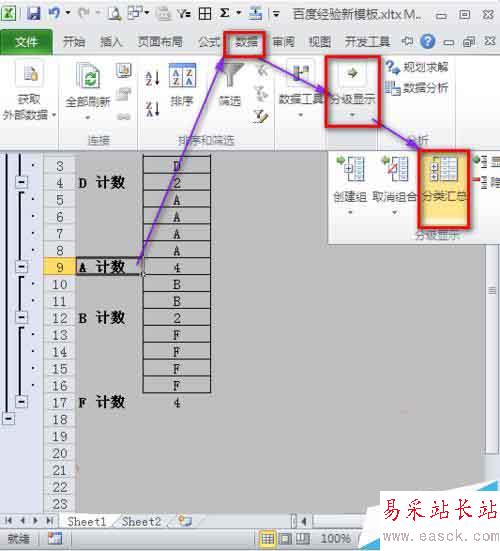Select row header 20

tap(59, 453)
